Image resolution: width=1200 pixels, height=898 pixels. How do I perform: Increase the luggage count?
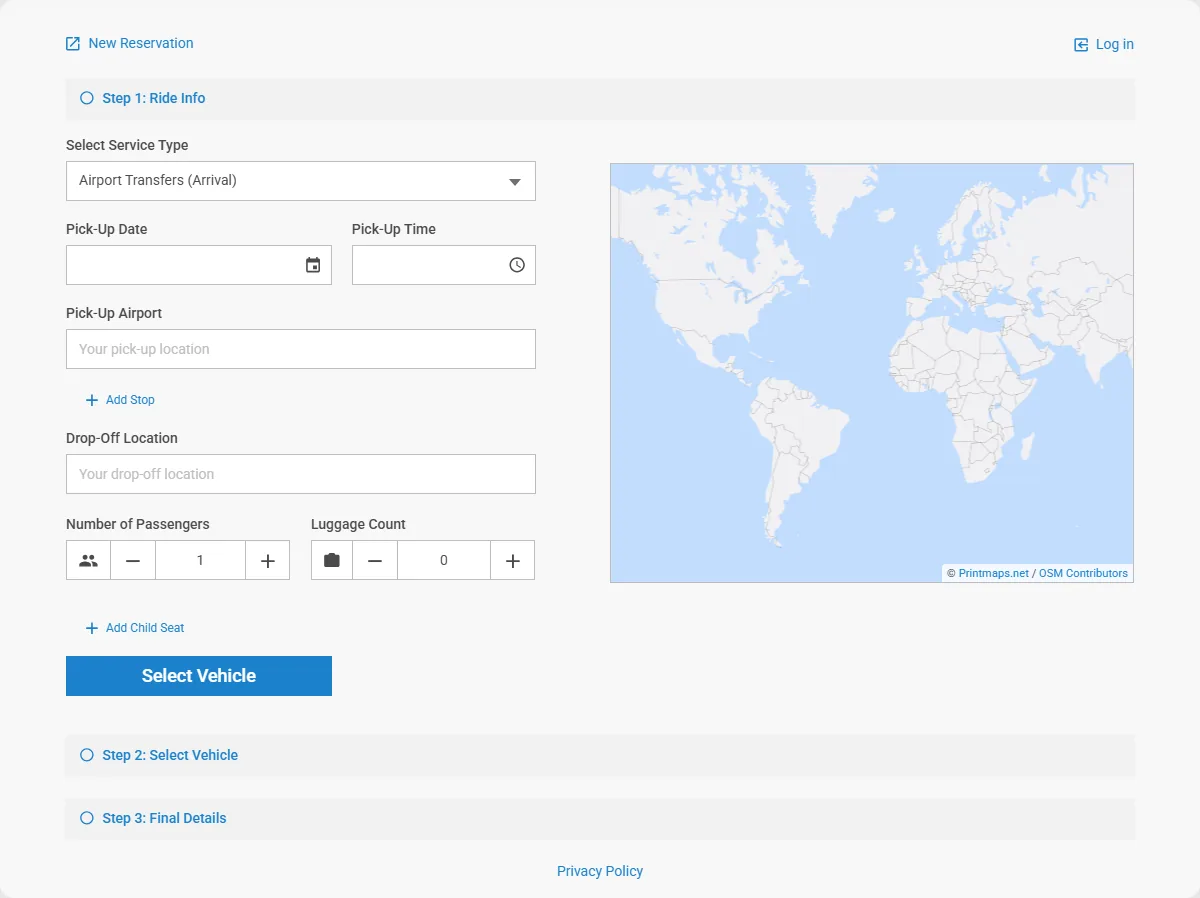(x=513, y=561)
